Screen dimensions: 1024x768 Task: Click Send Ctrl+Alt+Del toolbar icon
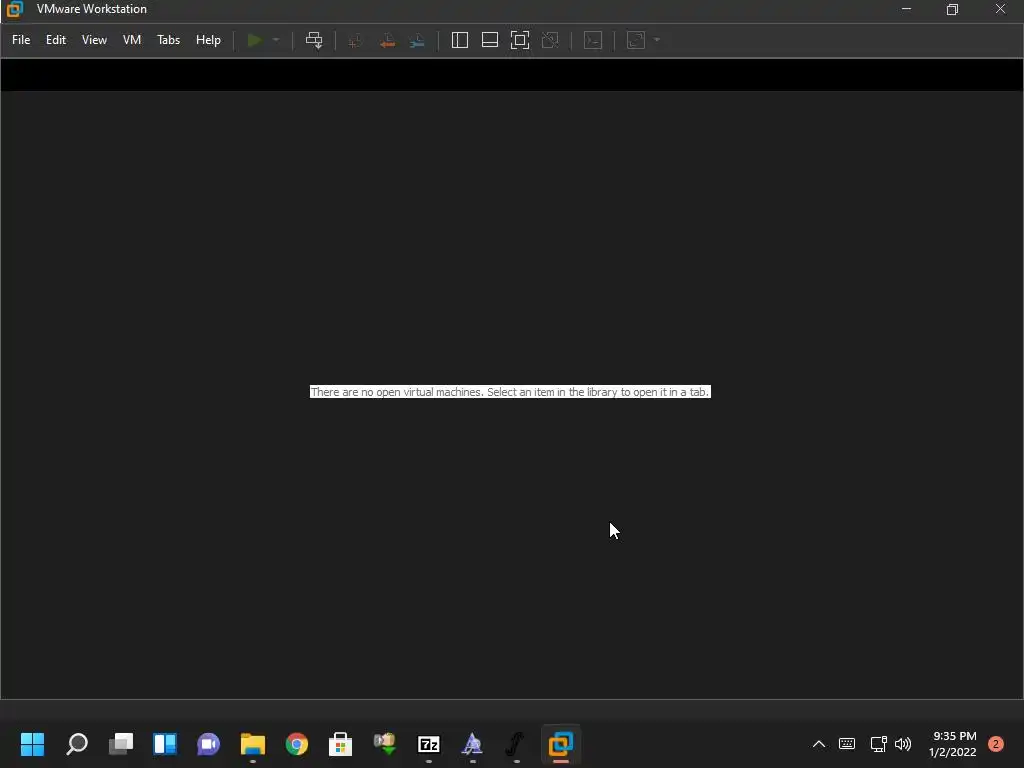coord(314,40)
